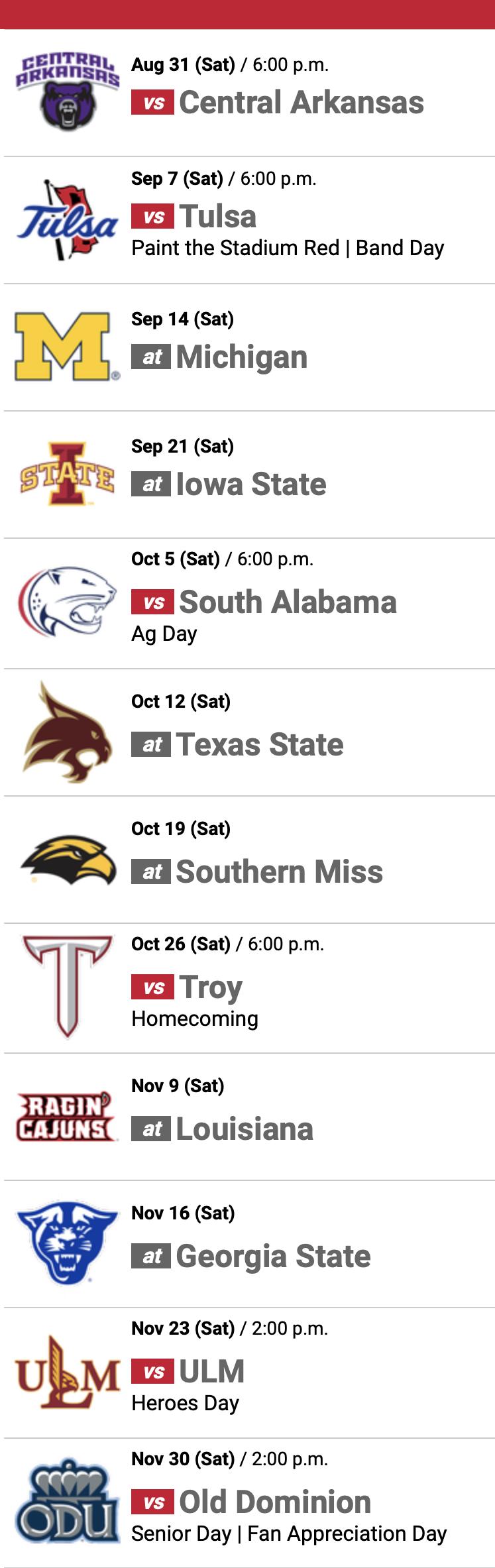Select the Southern Miss eagle logo
Viewport: 495px width, 1568px height.
click(67, 859)
